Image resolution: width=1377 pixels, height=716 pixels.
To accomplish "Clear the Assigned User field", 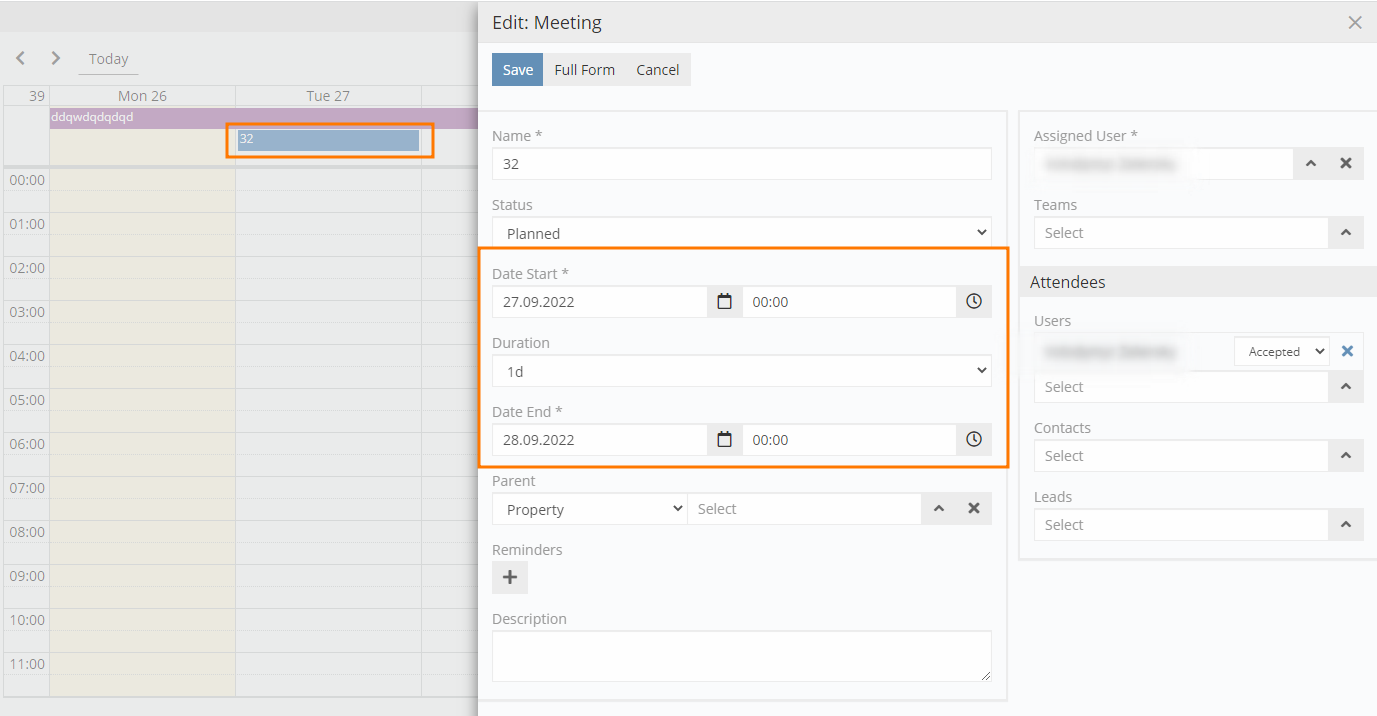I will (x=1346, y=164).
